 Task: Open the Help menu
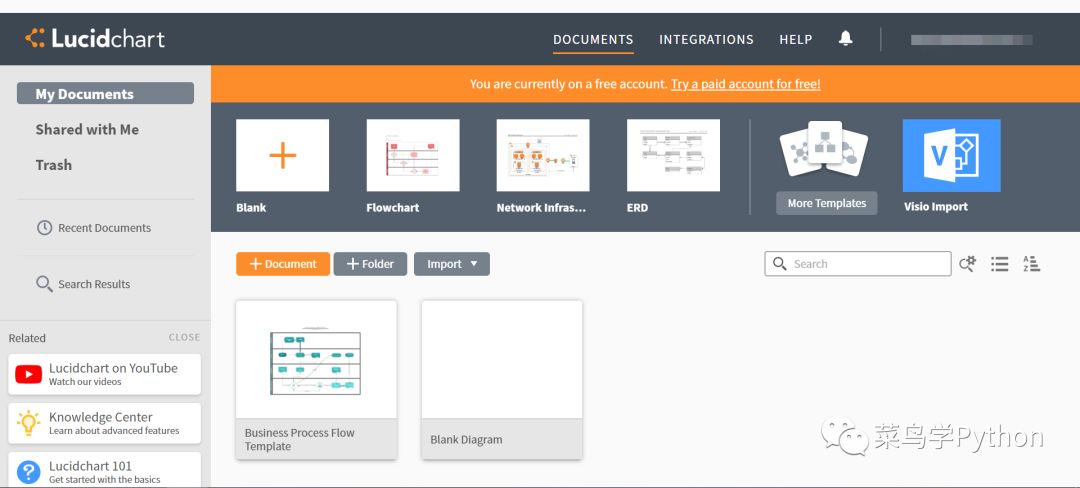point(796,40)
